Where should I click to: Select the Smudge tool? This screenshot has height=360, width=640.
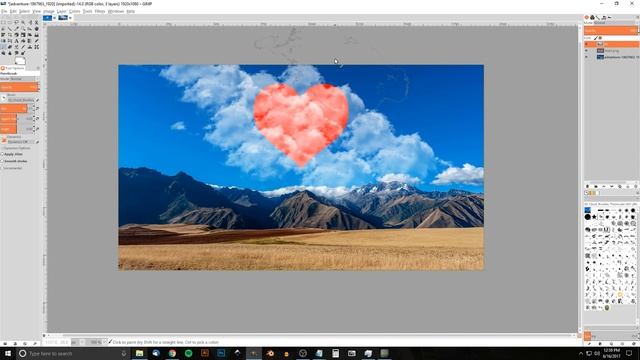[16, 53]
